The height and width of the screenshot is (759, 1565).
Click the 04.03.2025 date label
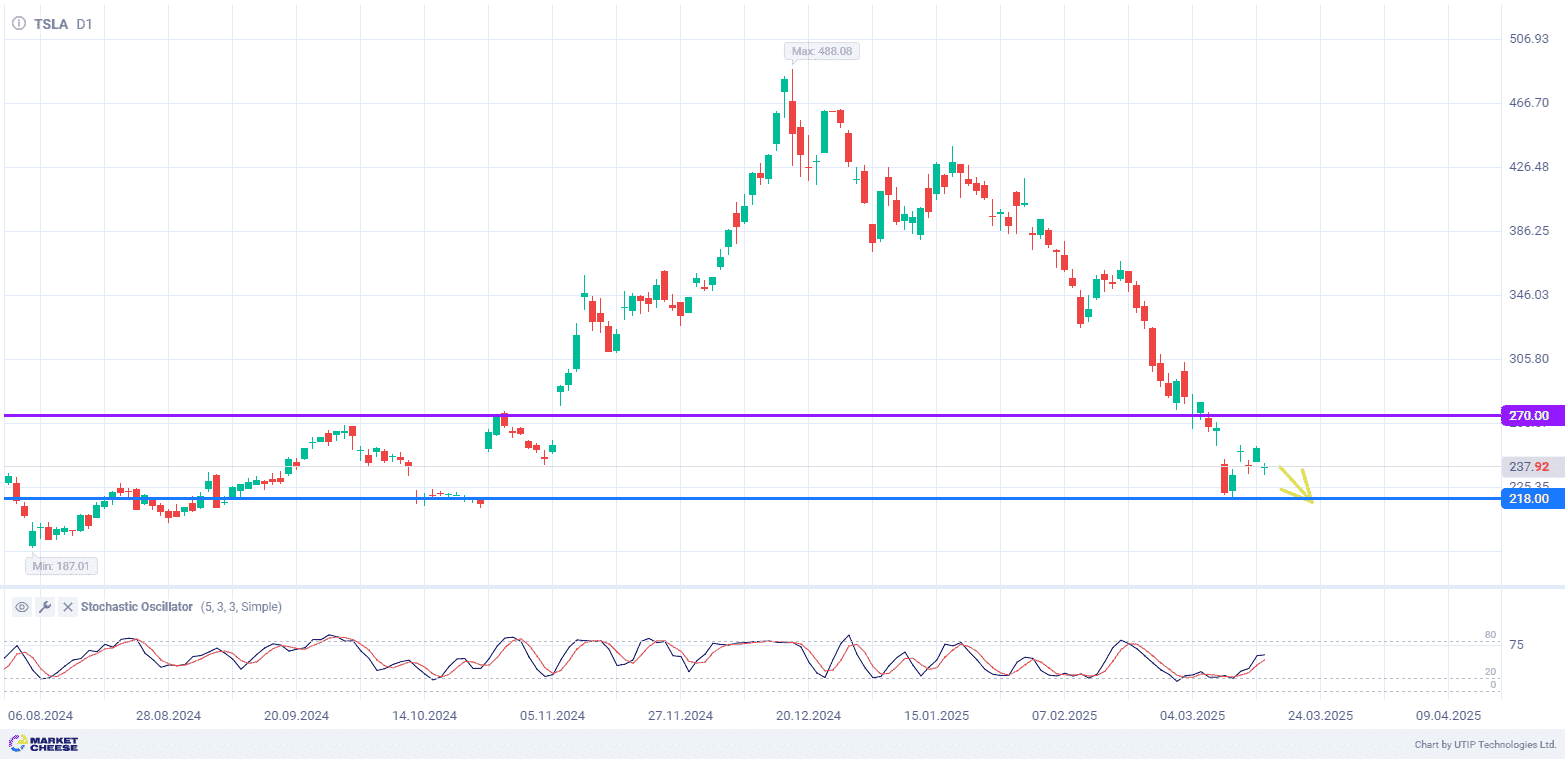1192,716
